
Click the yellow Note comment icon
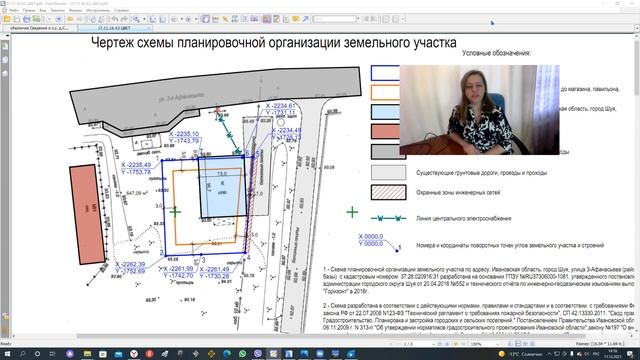coord(296,19)
